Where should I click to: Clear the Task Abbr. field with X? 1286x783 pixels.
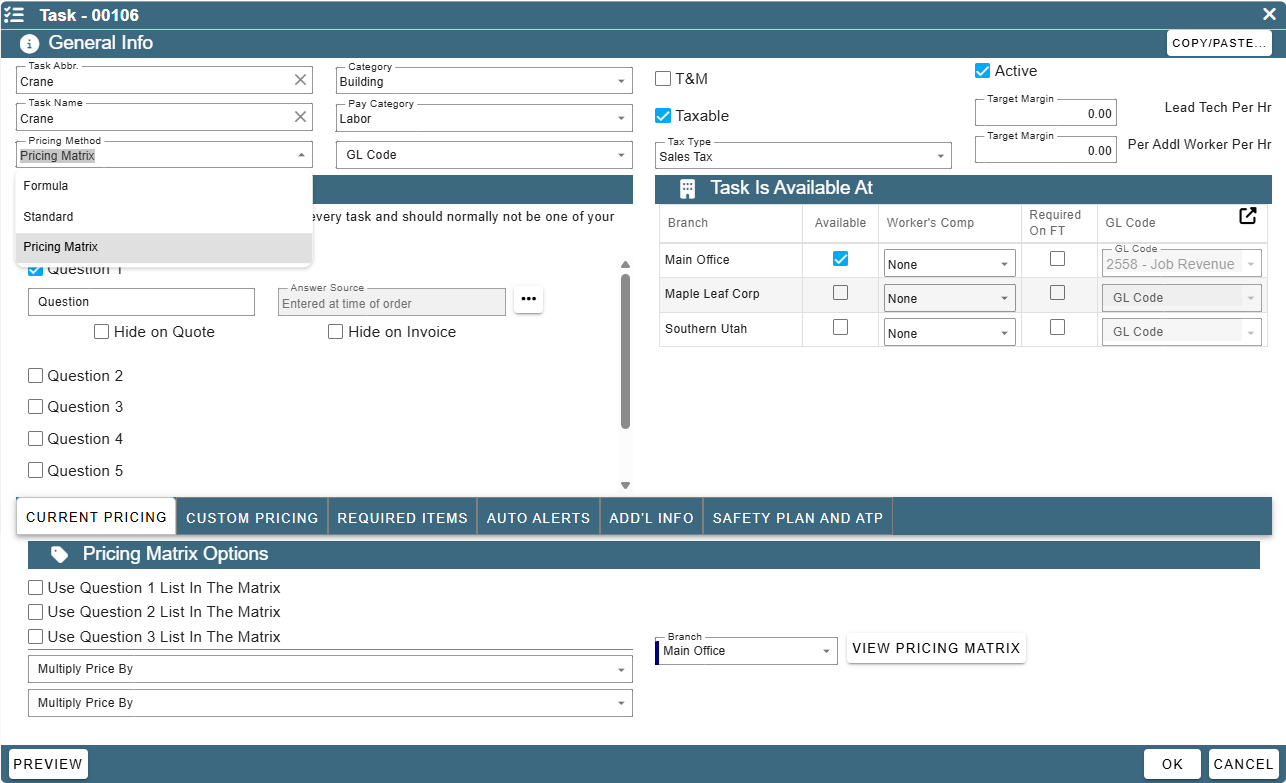[300, 80]
